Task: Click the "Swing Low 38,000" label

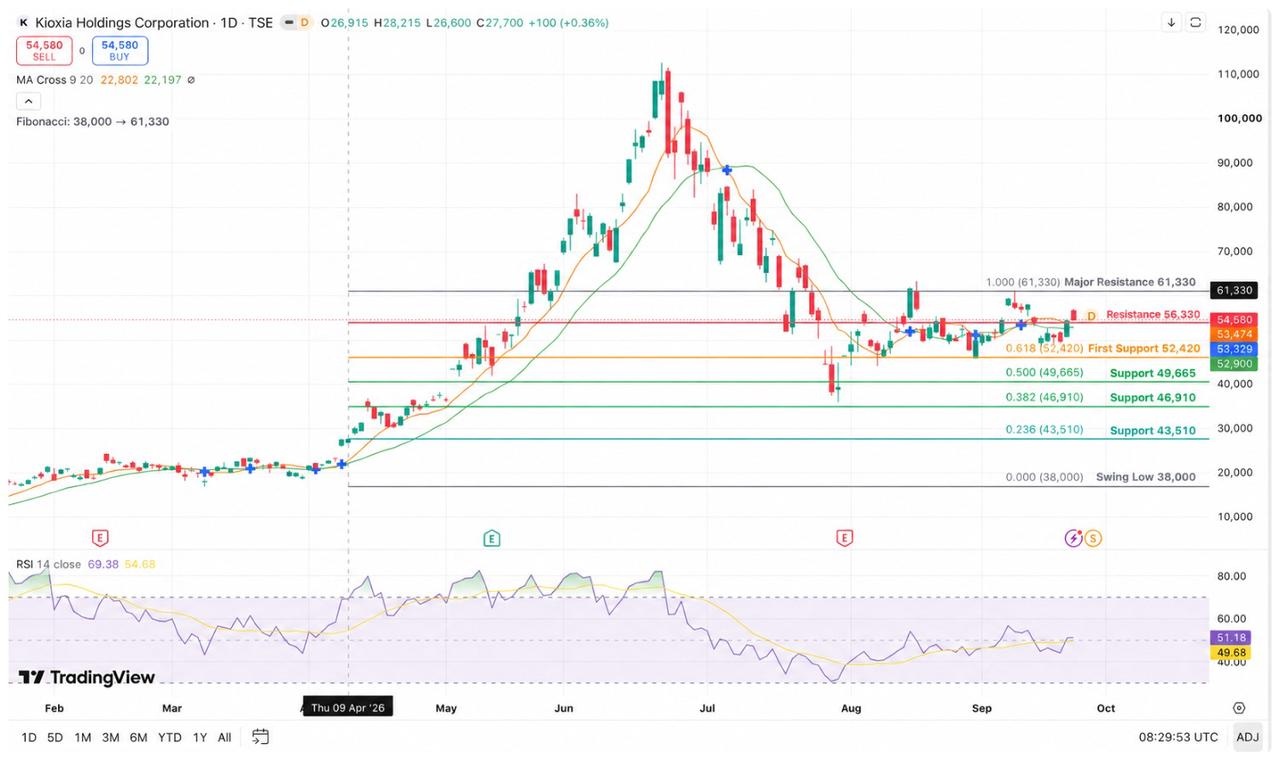Action: pos(1146,477)
